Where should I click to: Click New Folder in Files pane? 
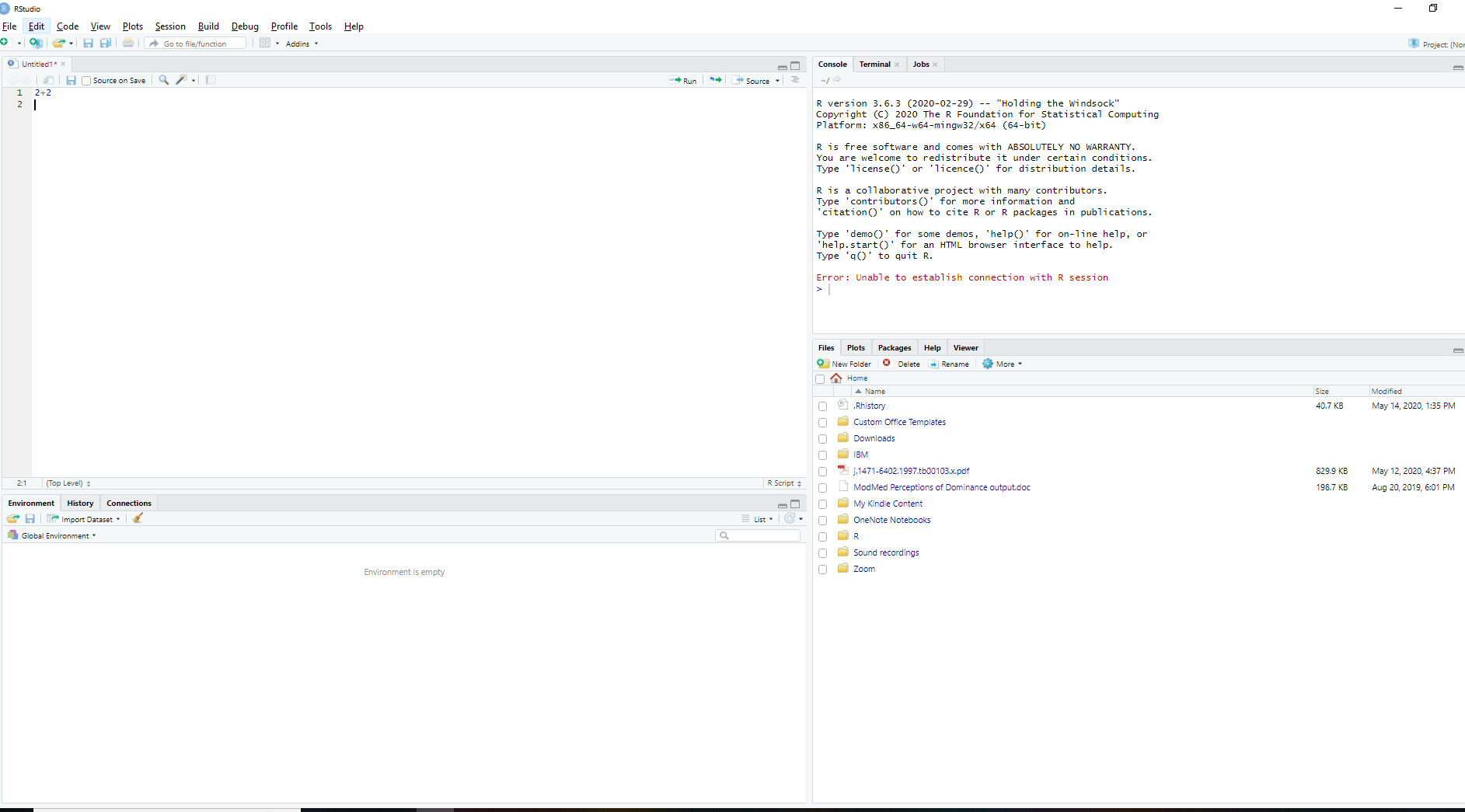tap(844, 364)
